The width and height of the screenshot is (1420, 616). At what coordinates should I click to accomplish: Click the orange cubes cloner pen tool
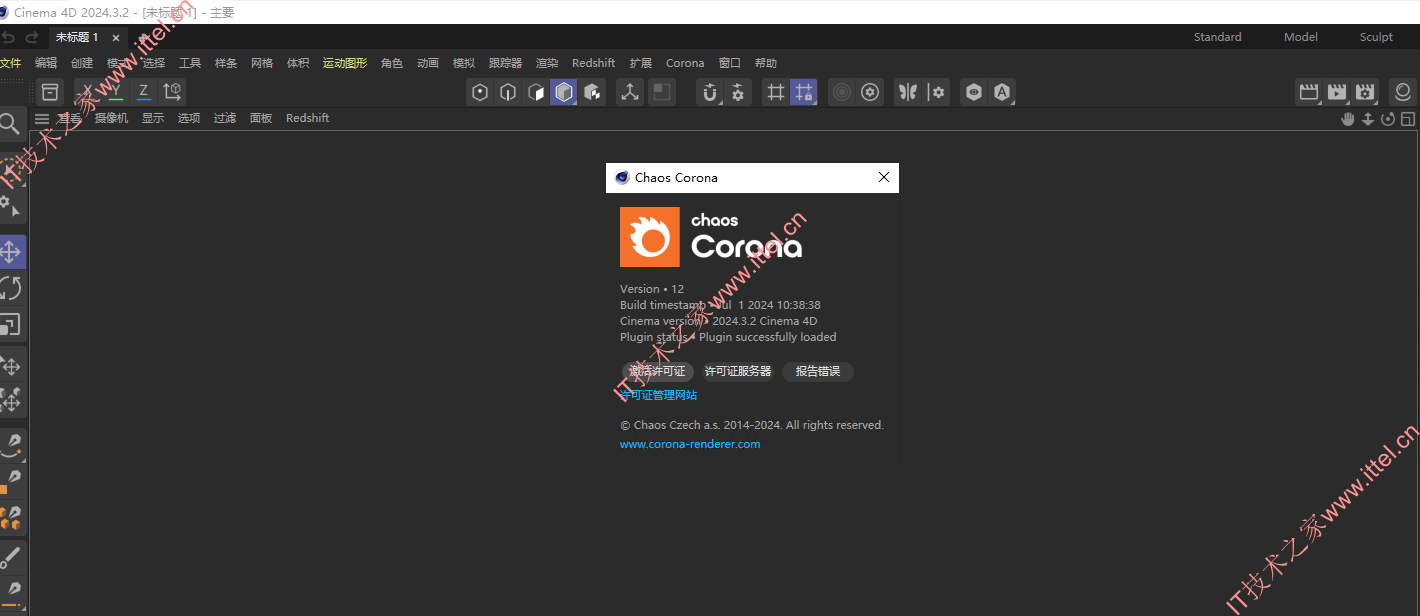click(11, 519)
